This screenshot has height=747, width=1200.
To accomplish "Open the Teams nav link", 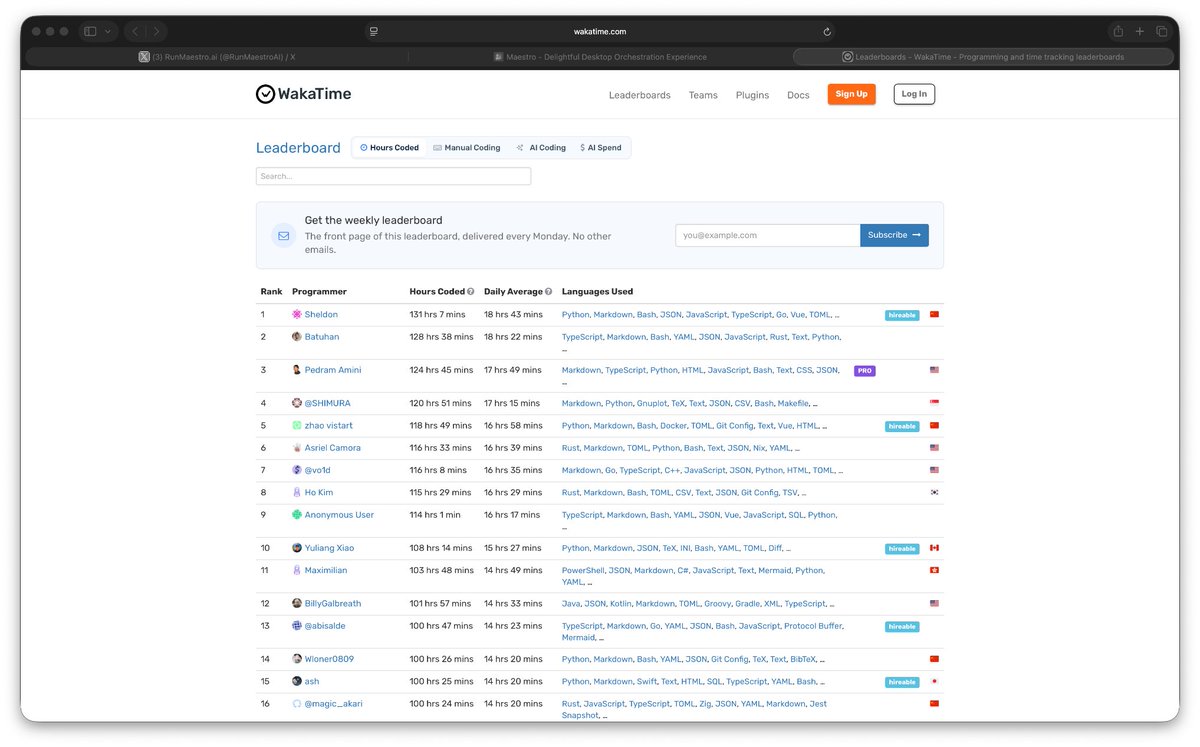I will tap(703, 95).
